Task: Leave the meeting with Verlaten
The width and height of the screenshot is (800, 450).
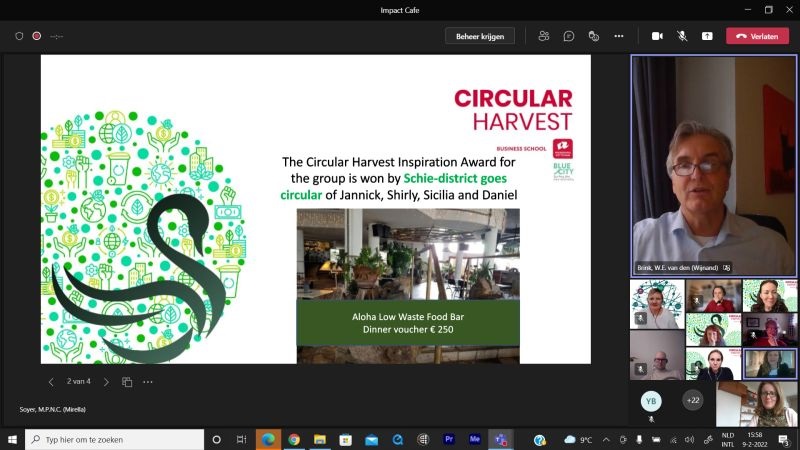Action: pos(757,36)
